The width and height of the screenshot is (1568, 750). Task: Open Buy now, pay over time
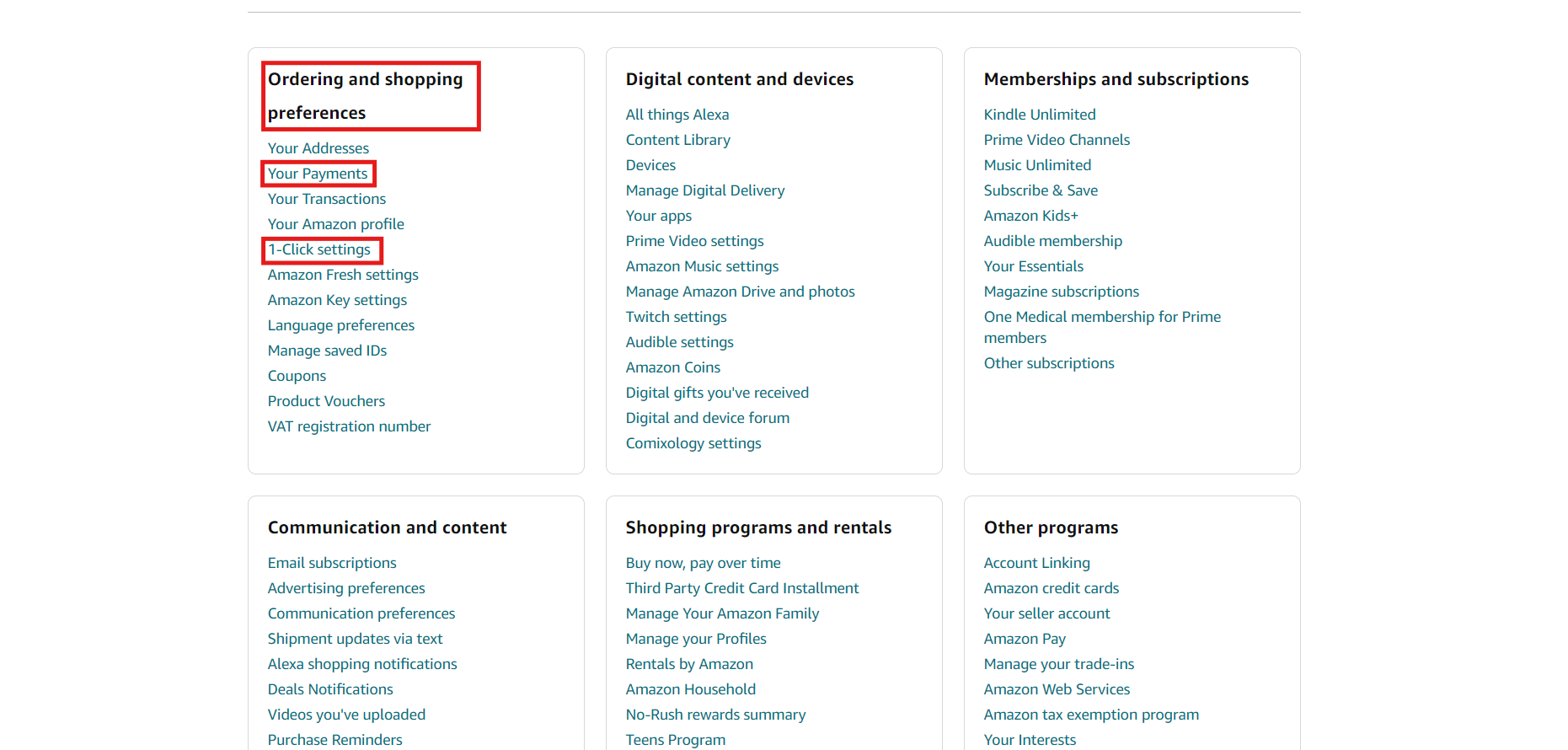click(x=704, y=563)
